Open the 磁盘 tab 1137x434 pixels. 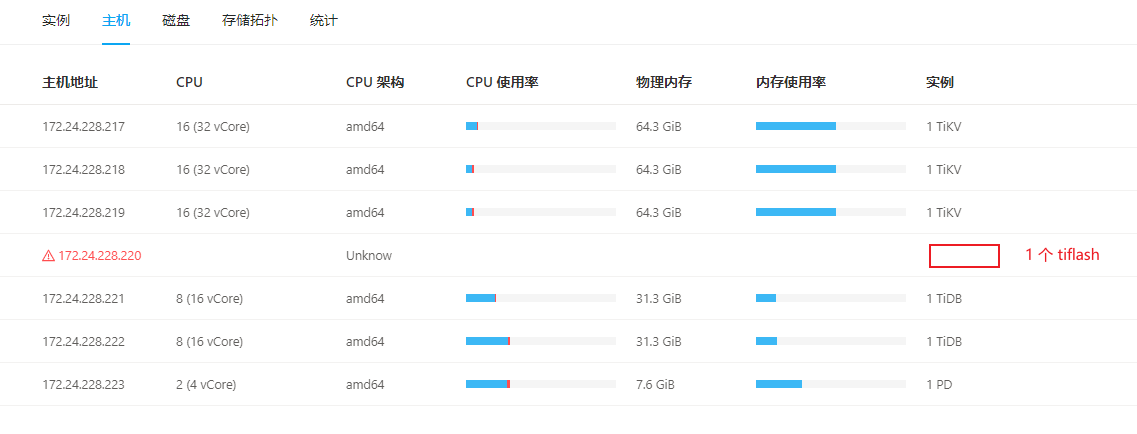[x=176, y=21]
